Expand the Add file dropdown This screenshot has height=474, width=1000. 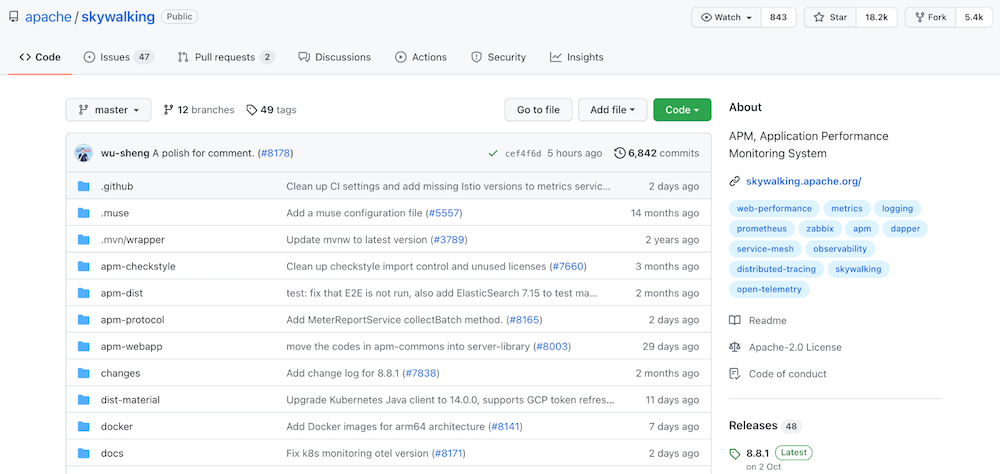[x=612, y=110]
